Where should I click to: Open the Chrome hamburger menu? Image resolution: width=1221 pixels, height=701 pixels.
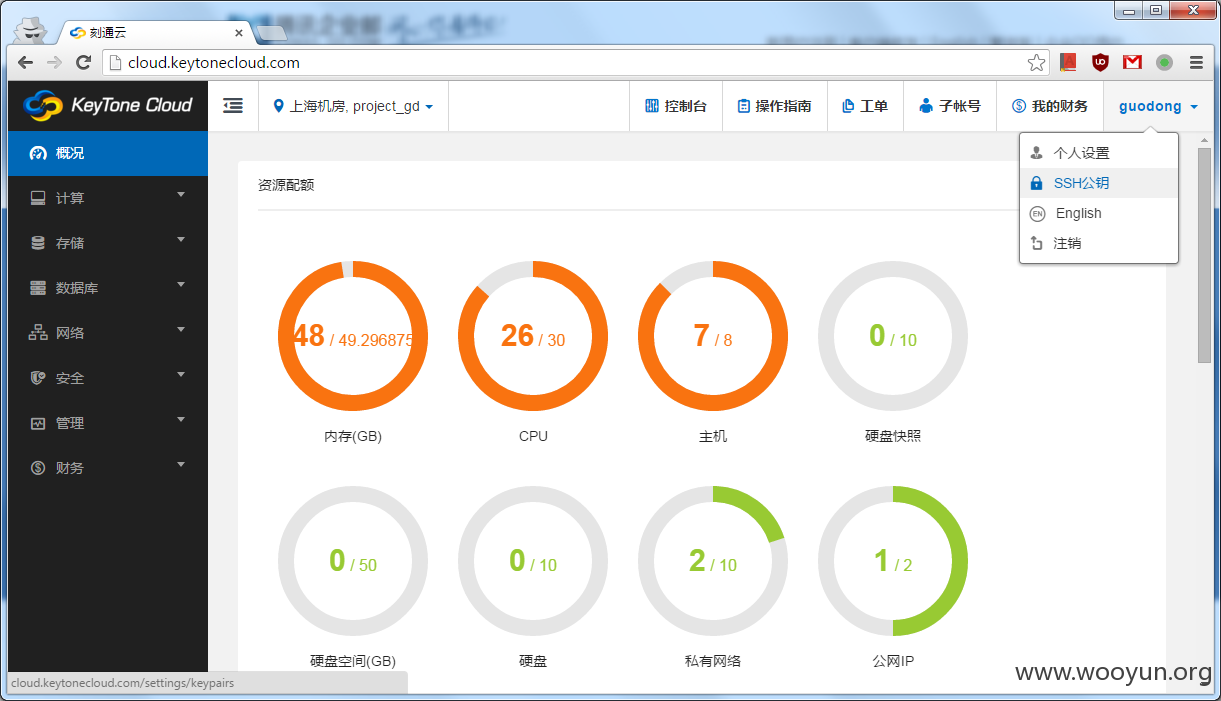[x=1196, y=62]
